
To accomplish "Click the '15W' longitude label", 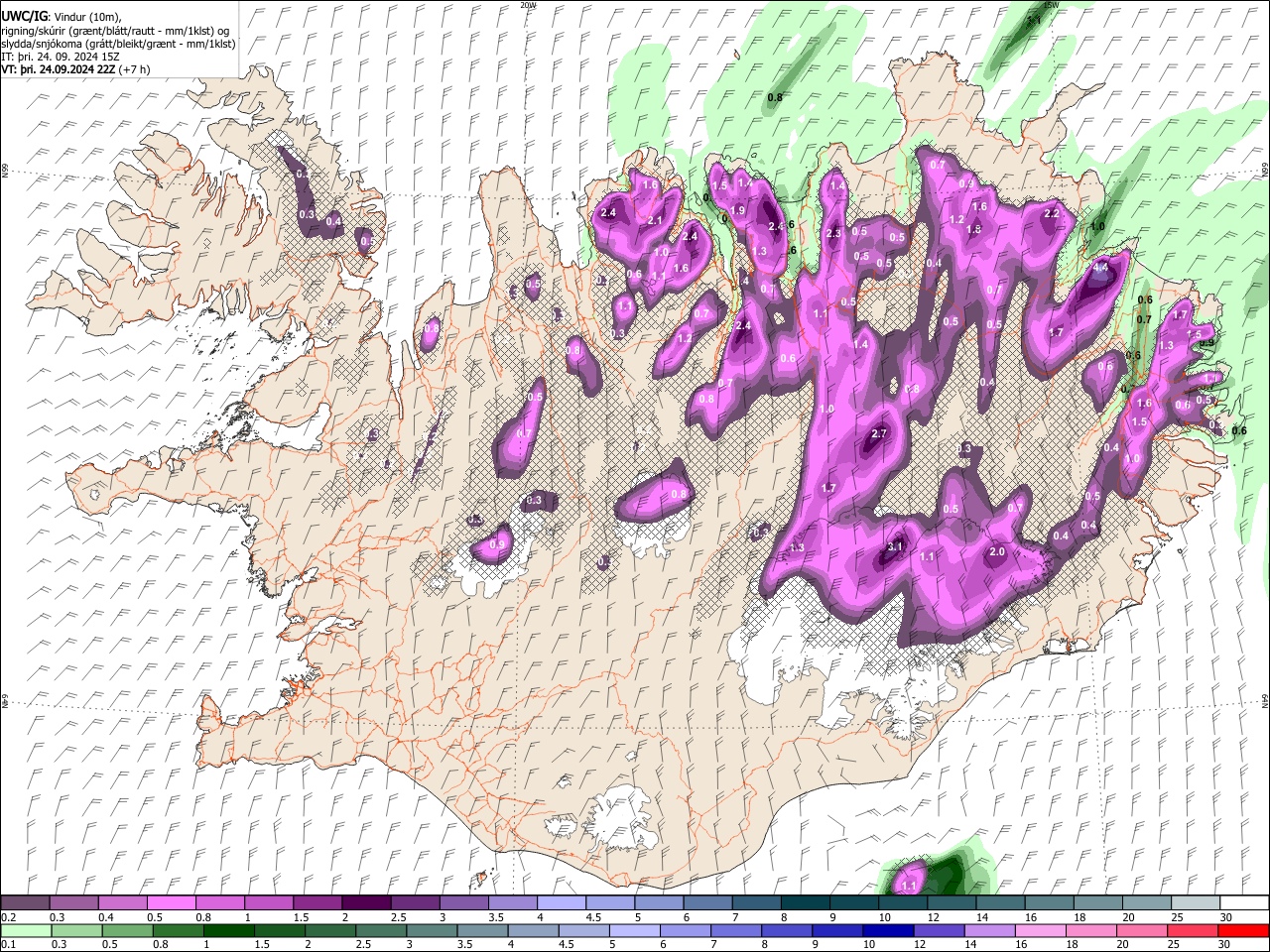I will (1052, 5).
